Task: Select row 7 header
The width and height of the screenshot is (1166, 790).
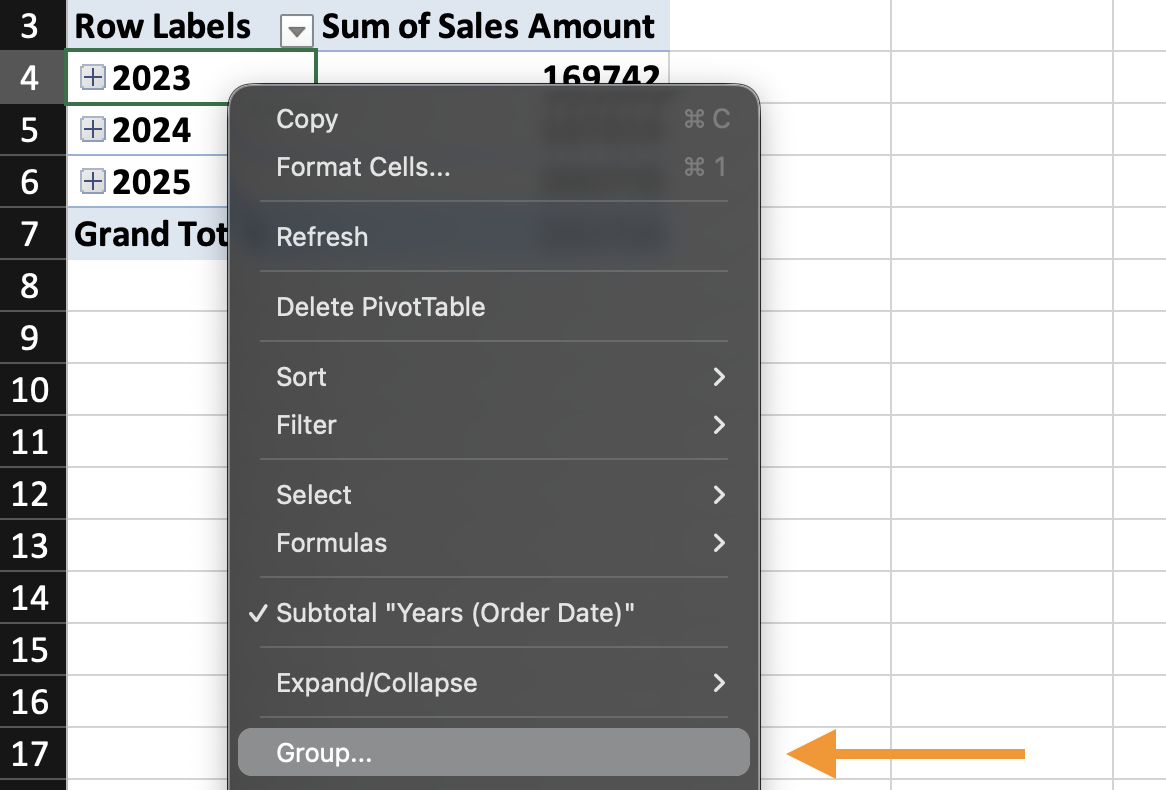Action: pyautogui.click(x=32, y=234)
